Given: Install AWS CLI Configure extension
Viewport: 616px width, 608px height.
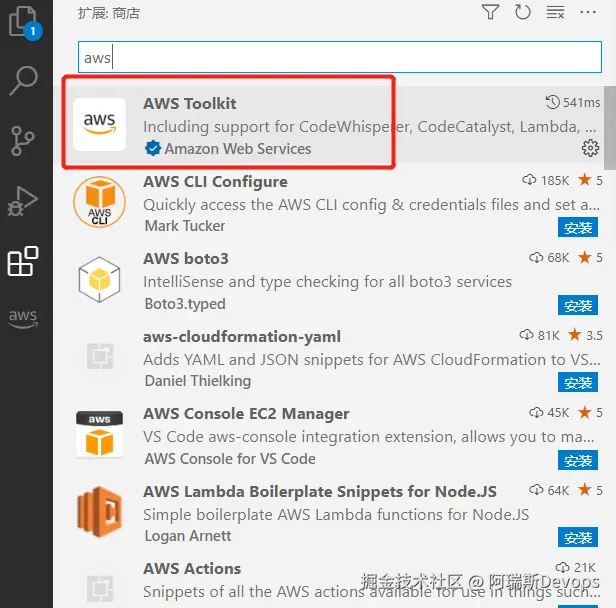Looking at the screenshot, I should (x=578, y=227).
